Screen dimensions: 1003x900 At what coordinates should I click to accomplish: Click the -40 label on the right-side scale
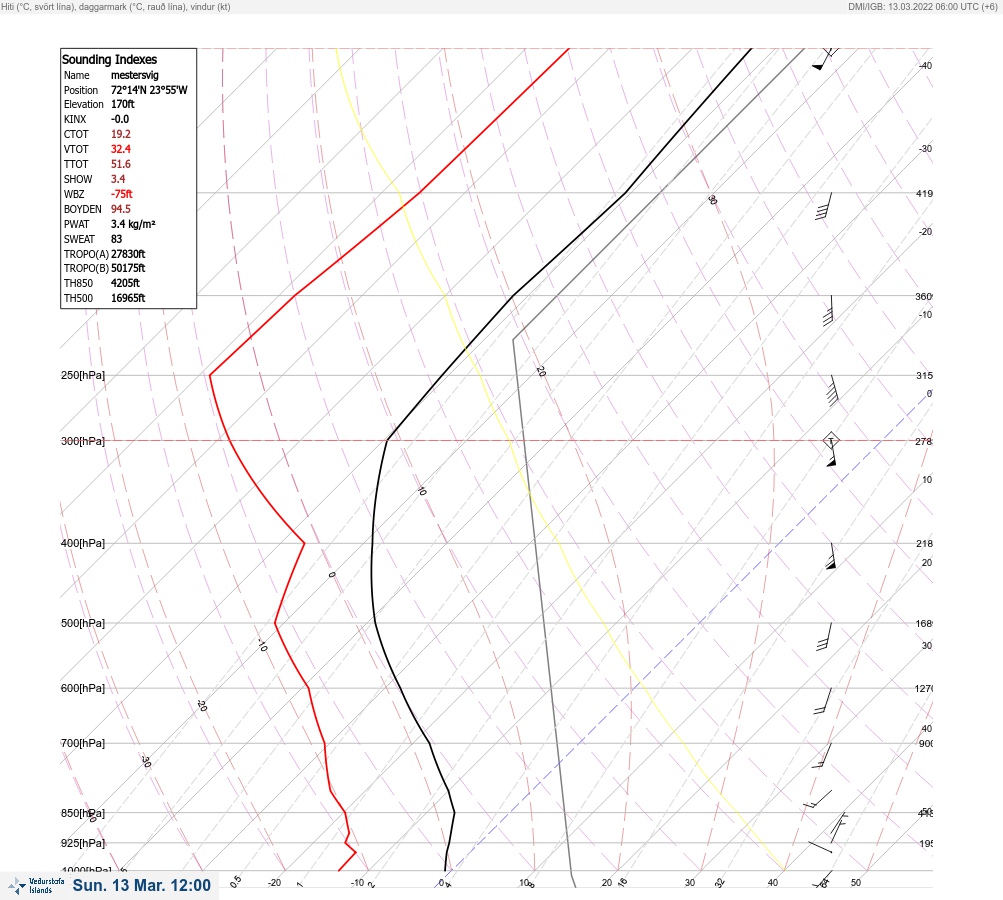pyautogui.click(x=925, y=66)
